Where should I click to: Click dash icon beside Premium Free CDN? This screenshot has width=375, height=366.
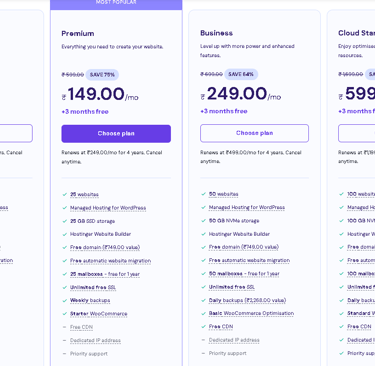[64, 327]
